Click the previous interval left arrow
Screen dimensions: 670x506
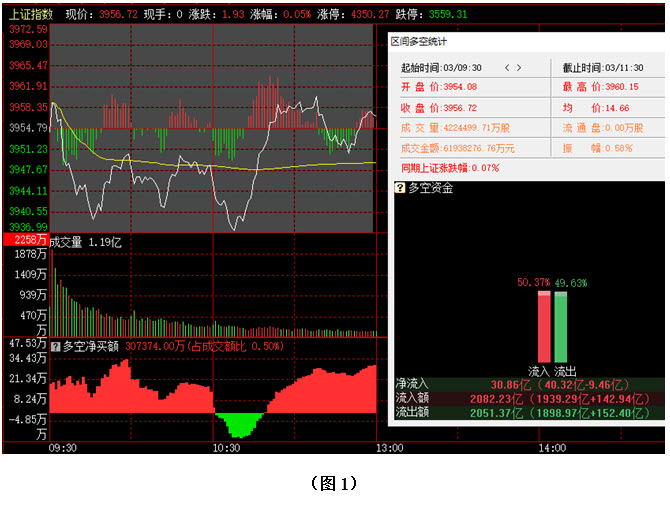[507, 68]
